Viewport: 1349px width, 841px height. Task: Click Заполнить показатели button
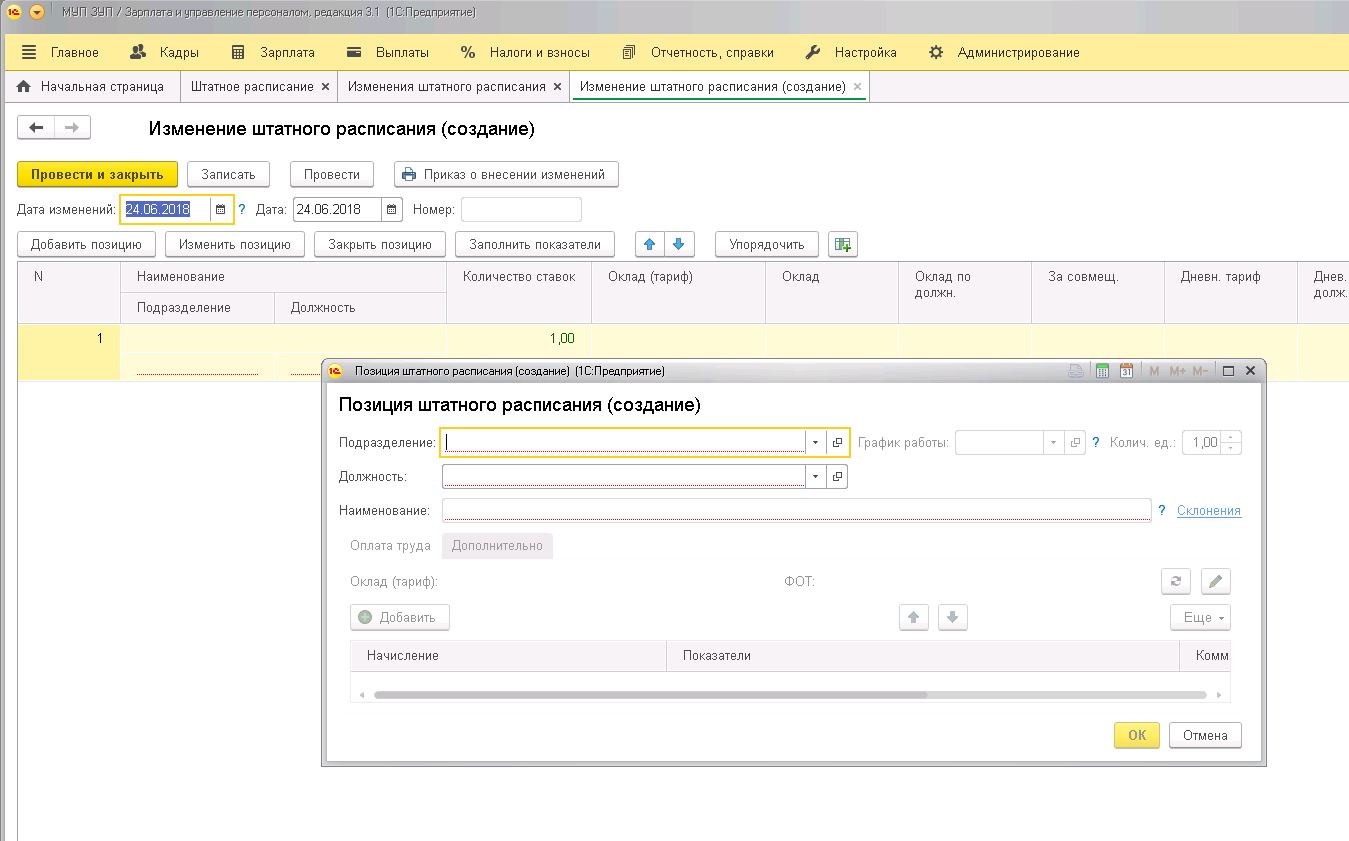pos(535,244)
